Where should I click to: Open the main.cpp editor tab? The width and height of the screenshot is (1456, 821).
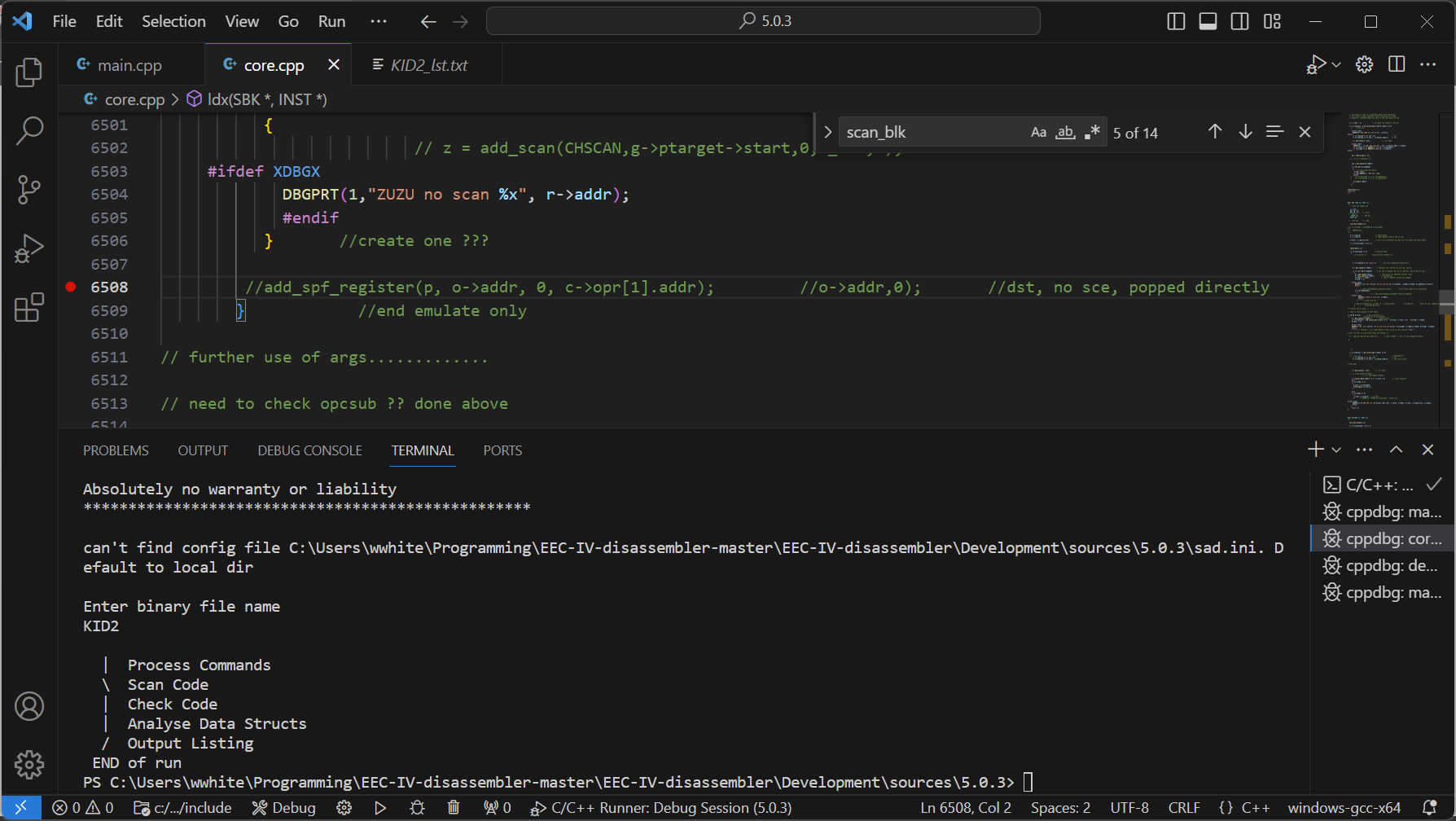click(129, 65)
